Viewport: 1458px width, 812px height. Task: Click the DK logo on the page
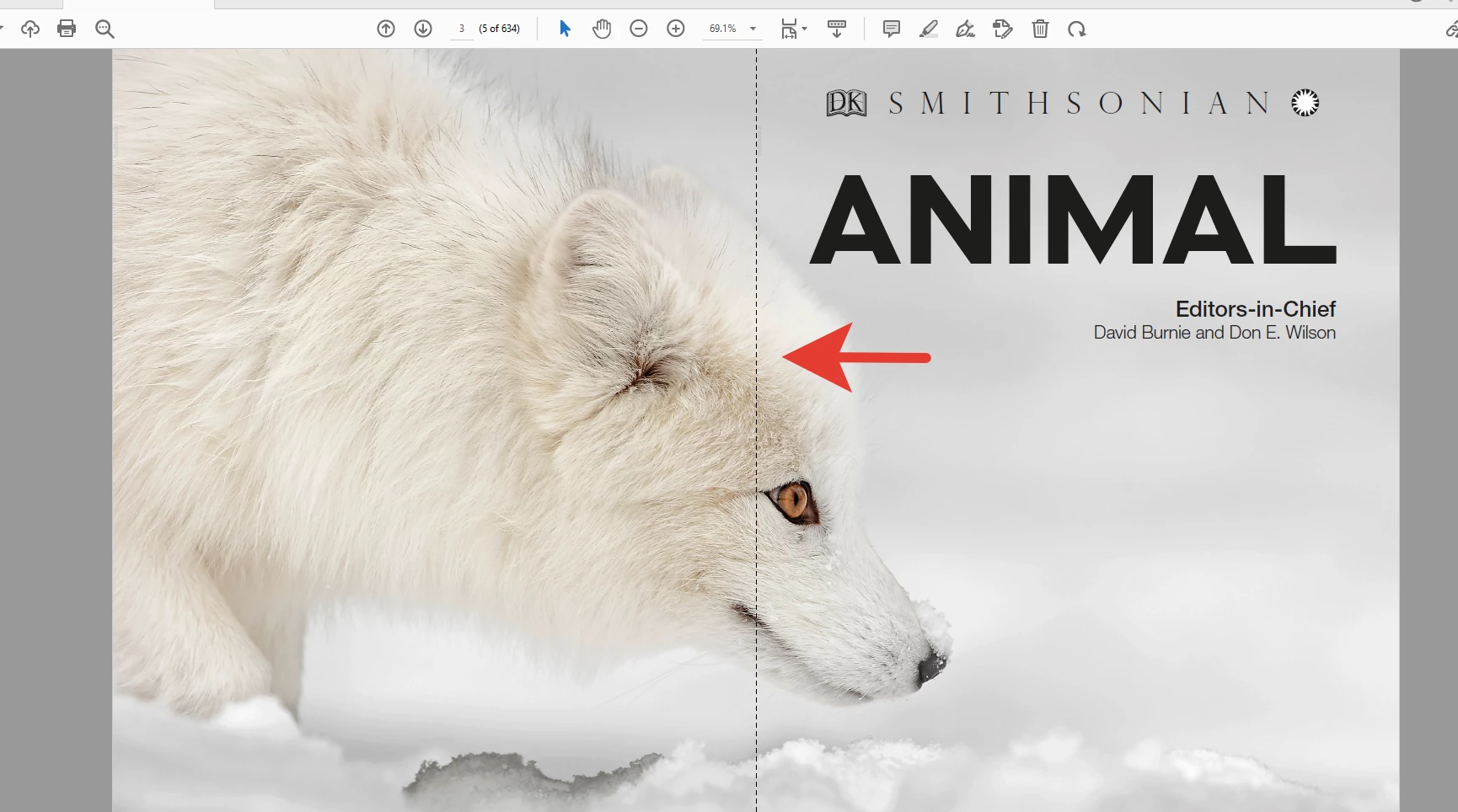(846, 104)
